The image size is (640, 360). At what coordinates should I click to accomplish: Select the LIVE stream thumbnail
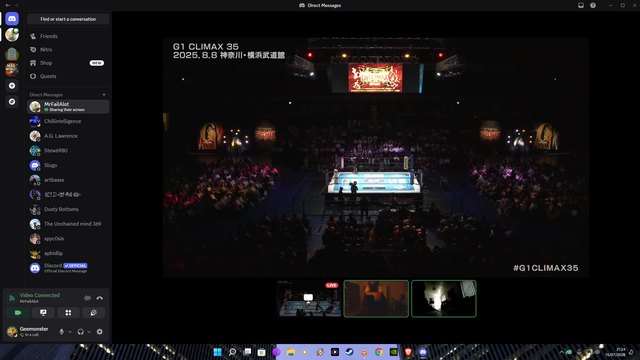[309, 298]
